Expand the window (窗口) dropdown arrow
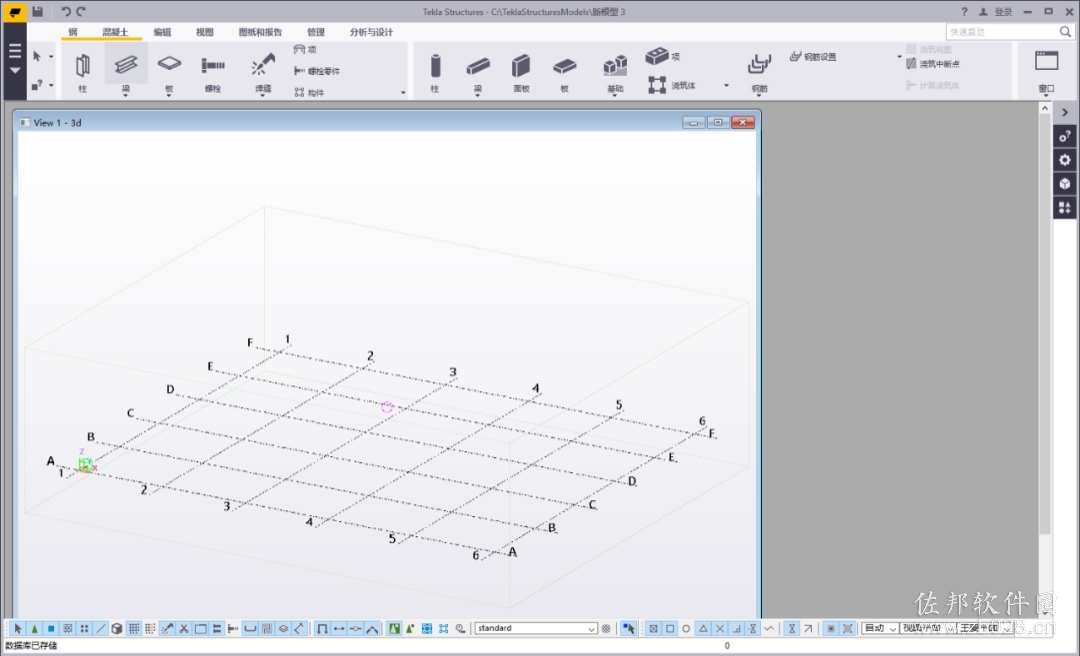Image resolution: width=1080 pixels, height=656 pixels. point(1046,95)
